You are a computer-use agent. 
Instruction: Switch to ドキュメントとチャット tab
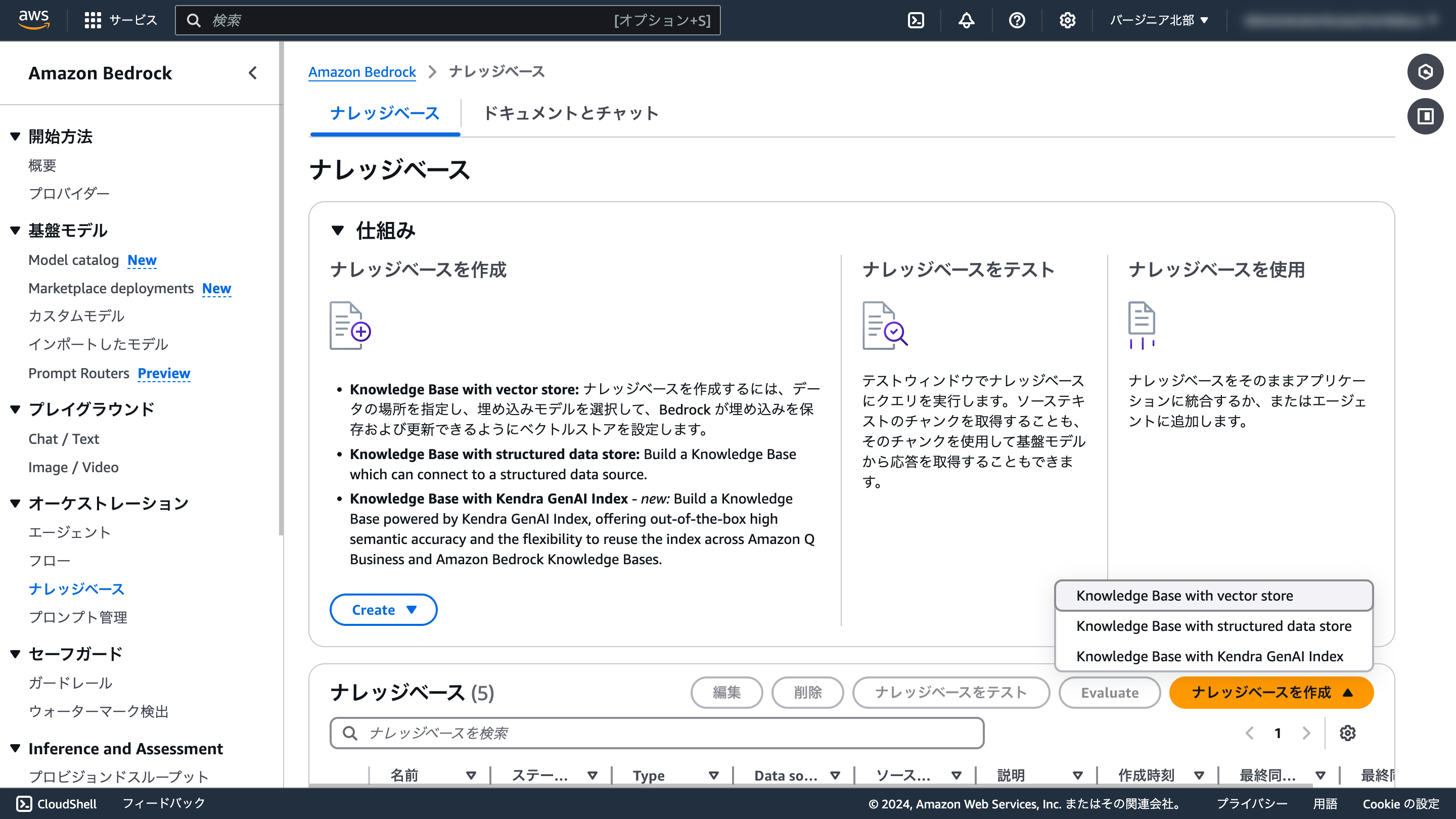[x=571, y=113]
